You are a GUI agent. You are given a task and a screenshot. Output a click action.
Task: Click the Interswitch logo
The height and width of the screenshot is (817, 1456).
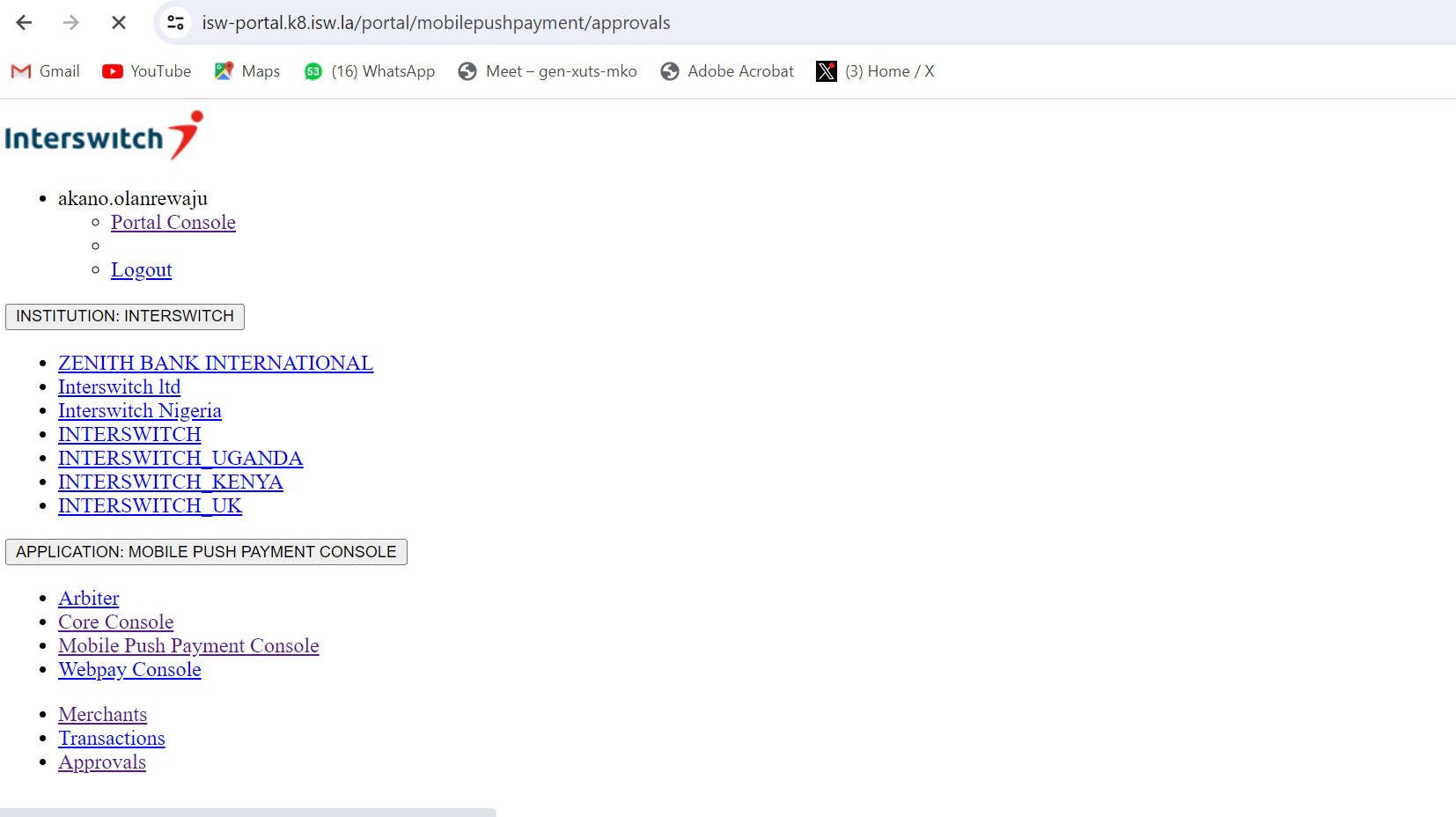pos(104,136)
